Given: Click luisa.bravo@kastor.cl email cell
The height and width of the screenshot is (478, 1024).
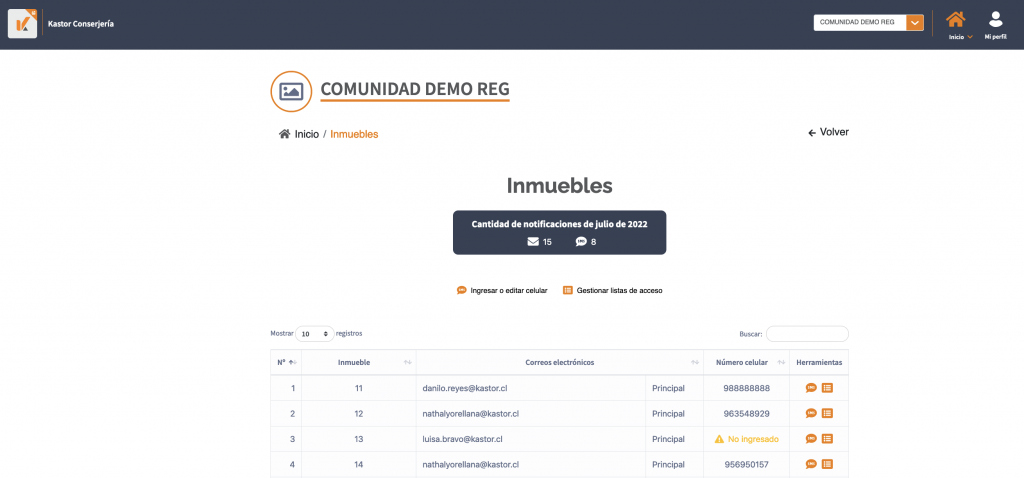Looking at the screenshot, I should pyautogui.click(x=462, y=439).
